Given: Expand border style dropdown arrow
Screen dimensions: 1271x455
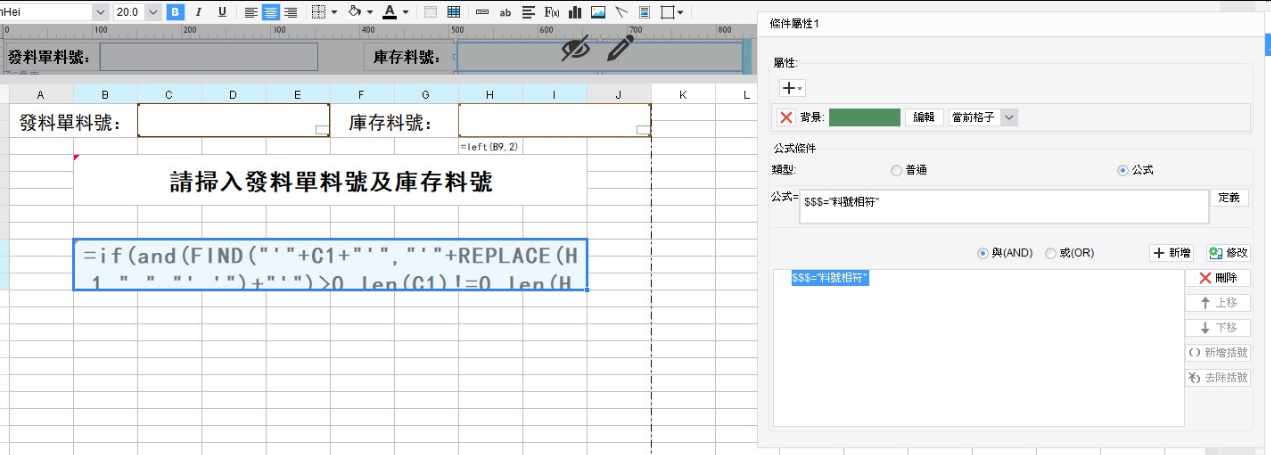Looking at the screenshot, I should point(334,12).
